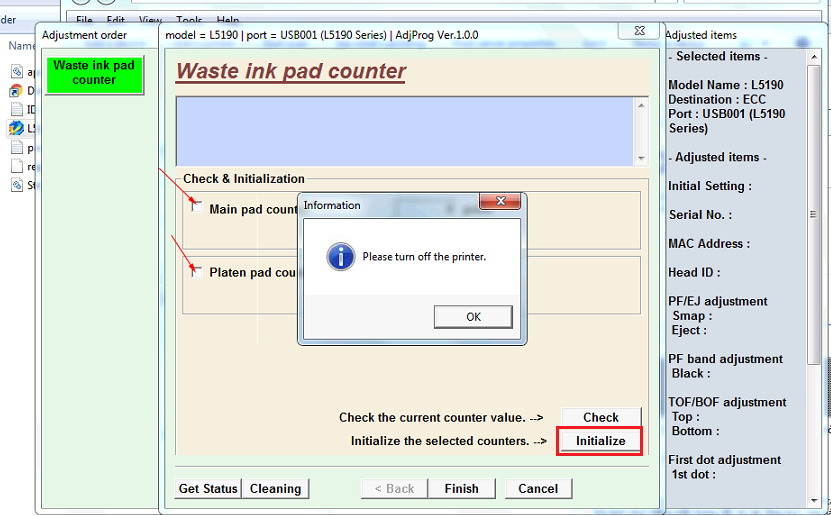Click the 'Waste ink pad counter' heading

[291, 72]
